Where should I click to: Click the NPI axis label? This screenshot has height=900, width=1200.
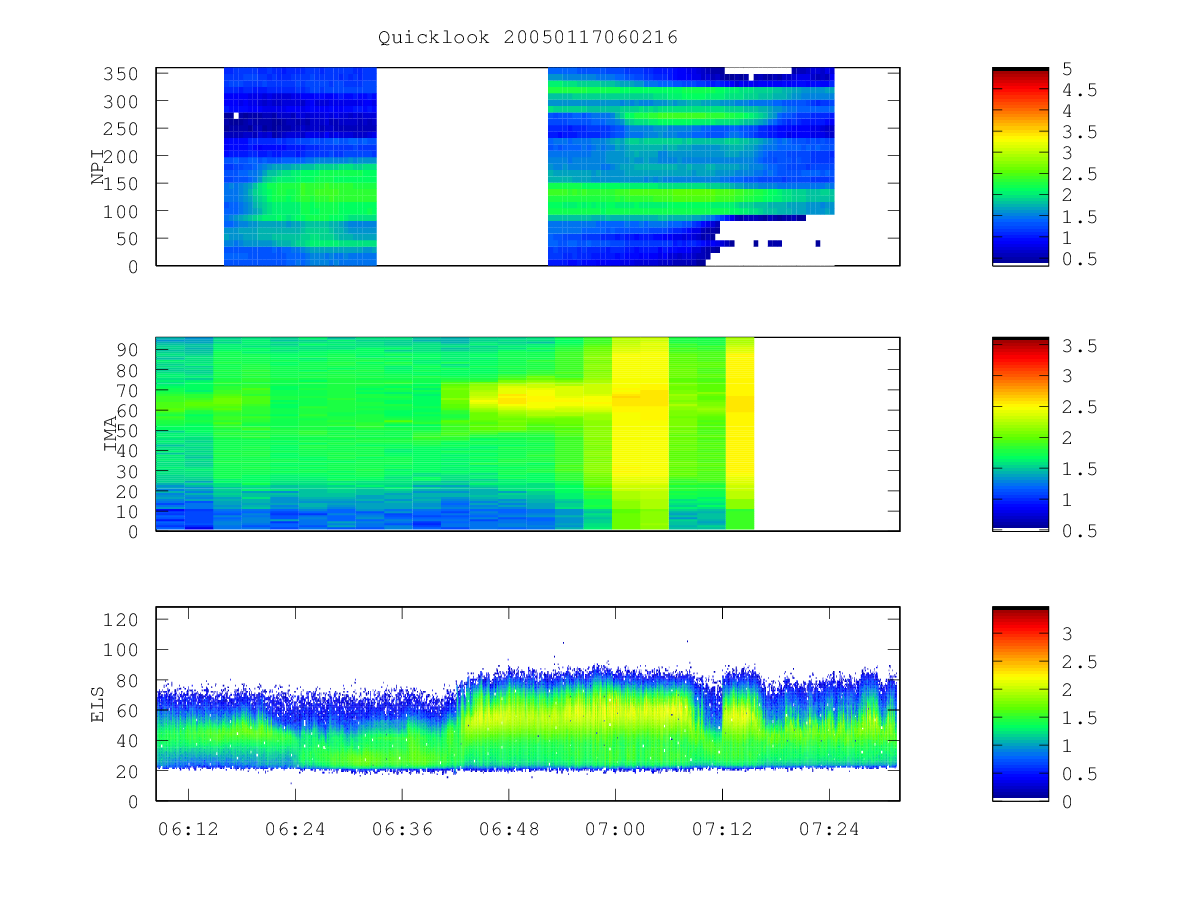[98, 167]
